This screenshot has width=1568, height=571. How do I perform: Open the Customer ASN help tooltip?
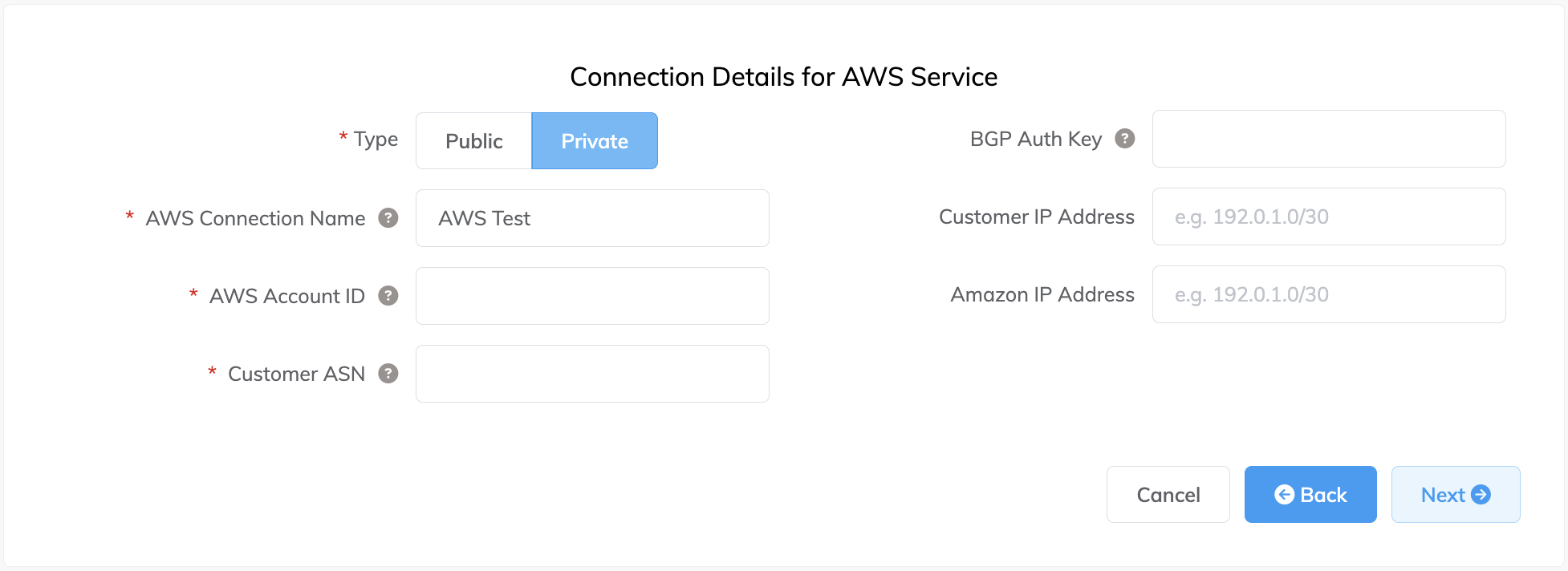click(388, 373)
